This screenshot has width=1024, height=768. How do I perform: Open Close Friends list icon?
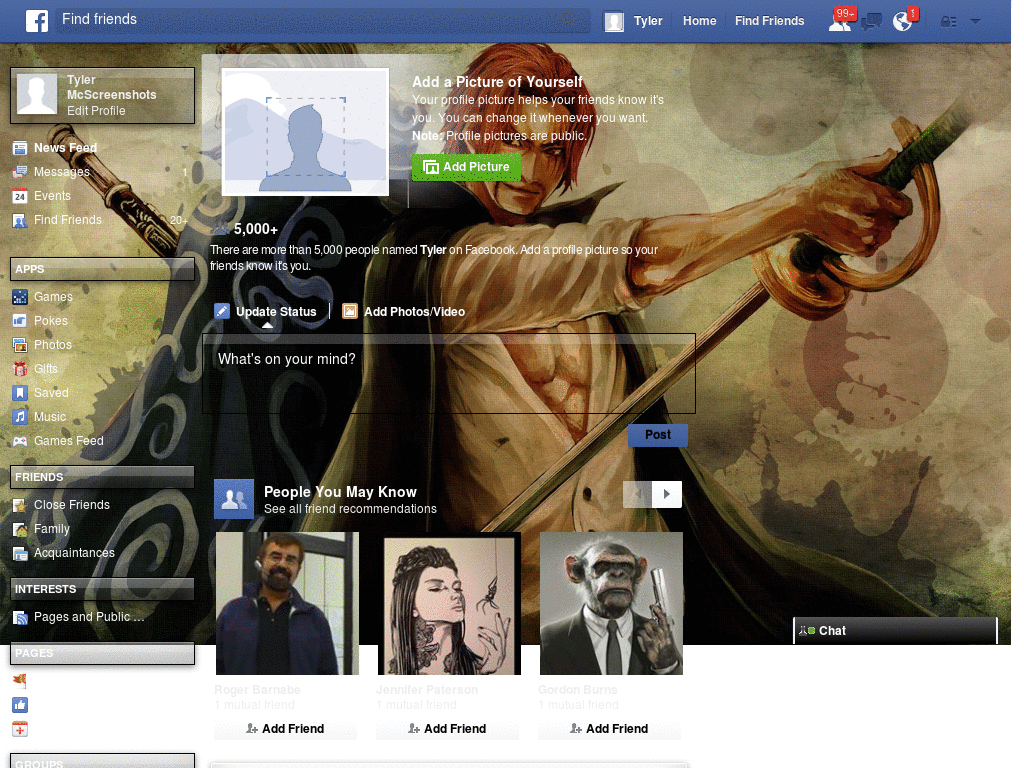(x=20, y=505)
